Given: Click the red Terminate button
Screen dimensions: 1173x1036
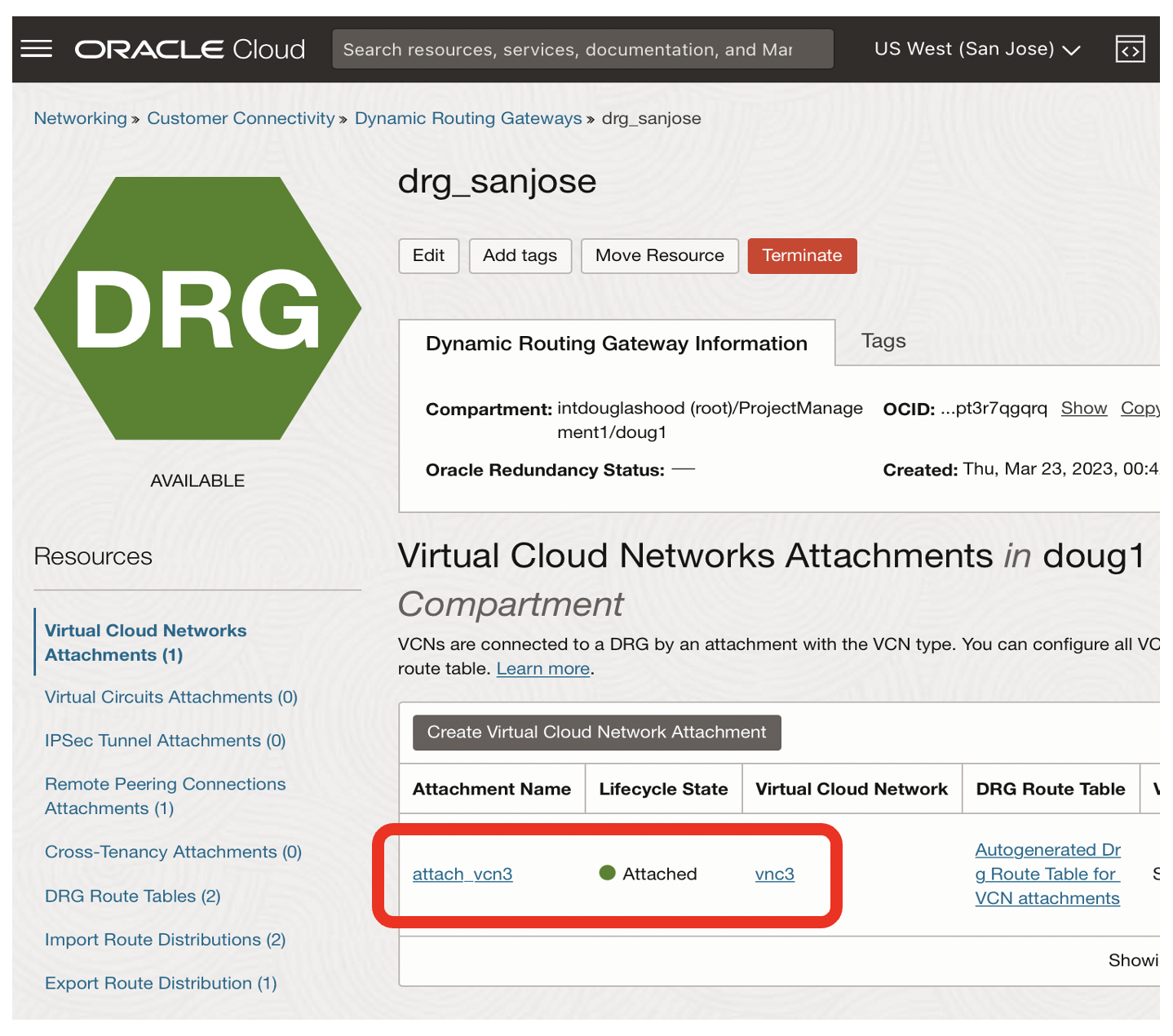Looking at the screenshot, I should pyautogui.click(x=803, y=255).
